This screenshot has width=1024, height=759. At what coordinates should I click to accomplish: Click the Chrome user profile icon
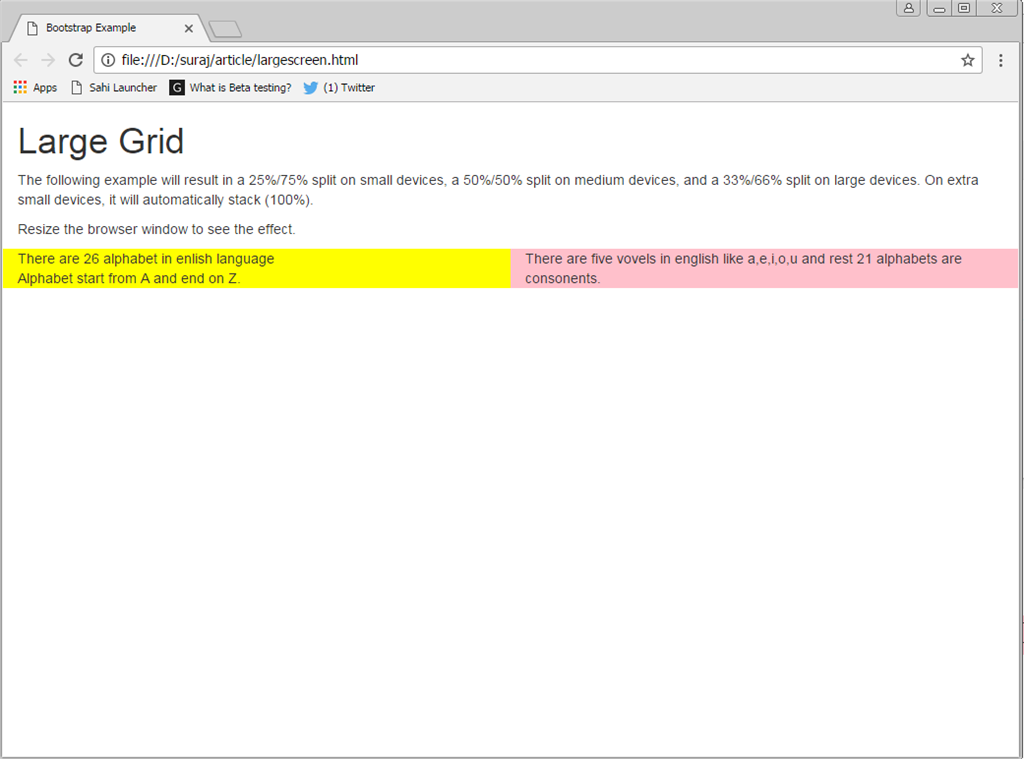click(908, 8)
